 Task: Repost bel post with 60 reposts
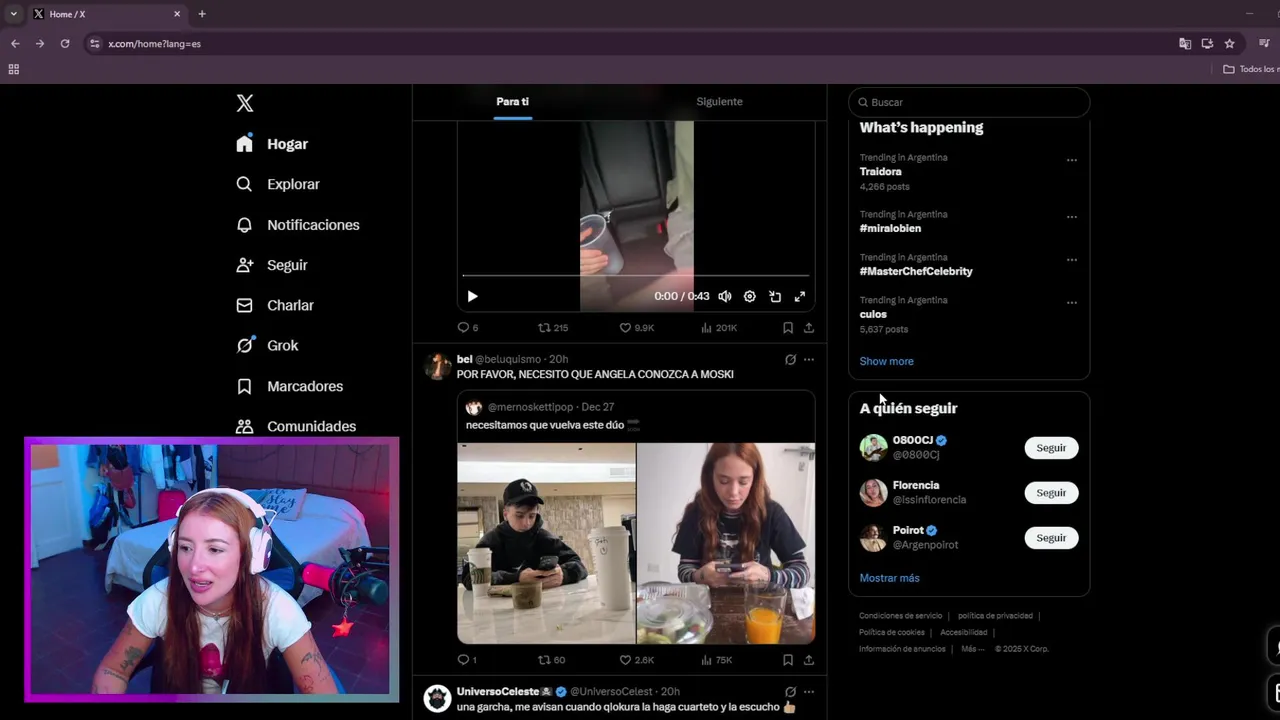(x=552, y=660)
